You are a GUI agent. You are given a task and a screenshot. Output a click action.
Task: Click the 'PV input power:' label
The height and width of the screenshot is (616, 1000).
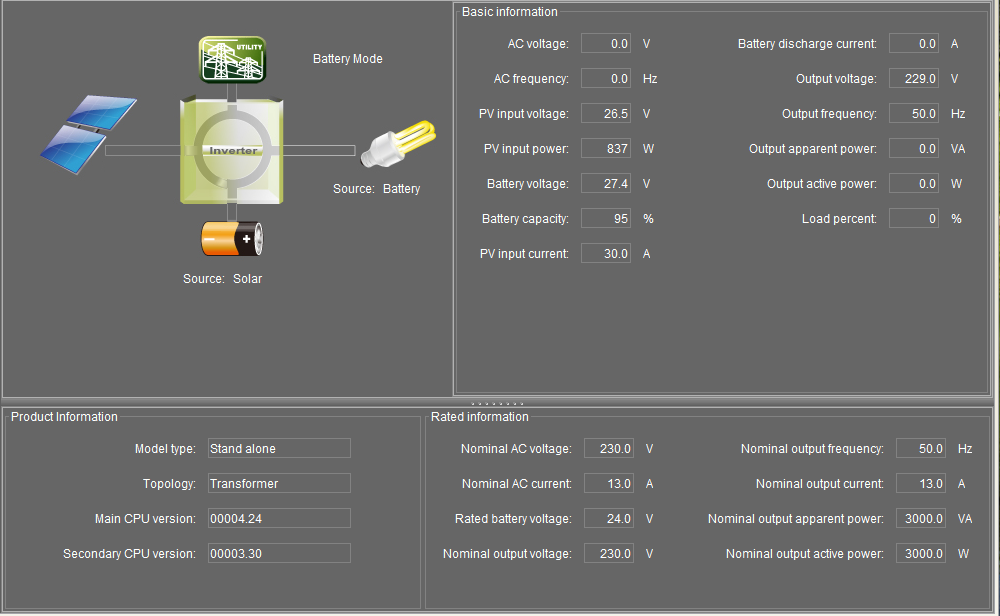coord(526,149)
